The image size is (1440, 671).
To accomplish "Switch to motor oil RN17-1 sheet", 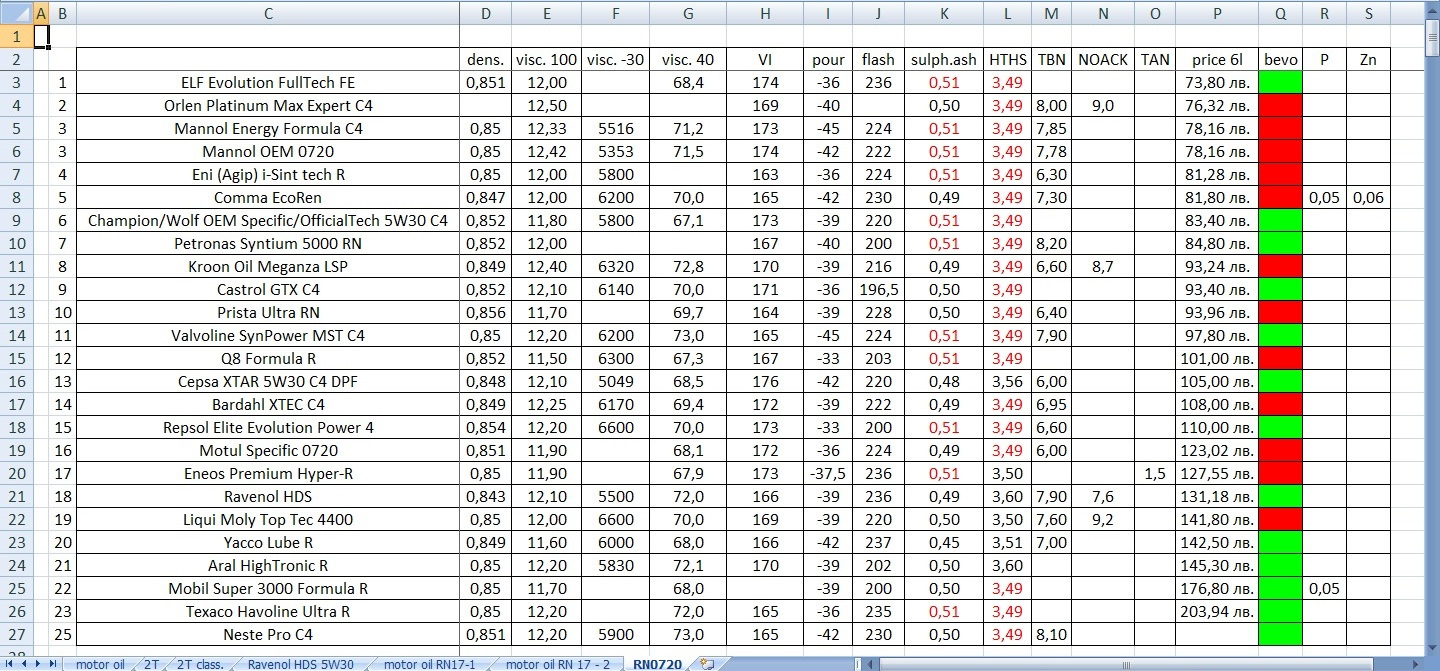I will click(429, 663).
